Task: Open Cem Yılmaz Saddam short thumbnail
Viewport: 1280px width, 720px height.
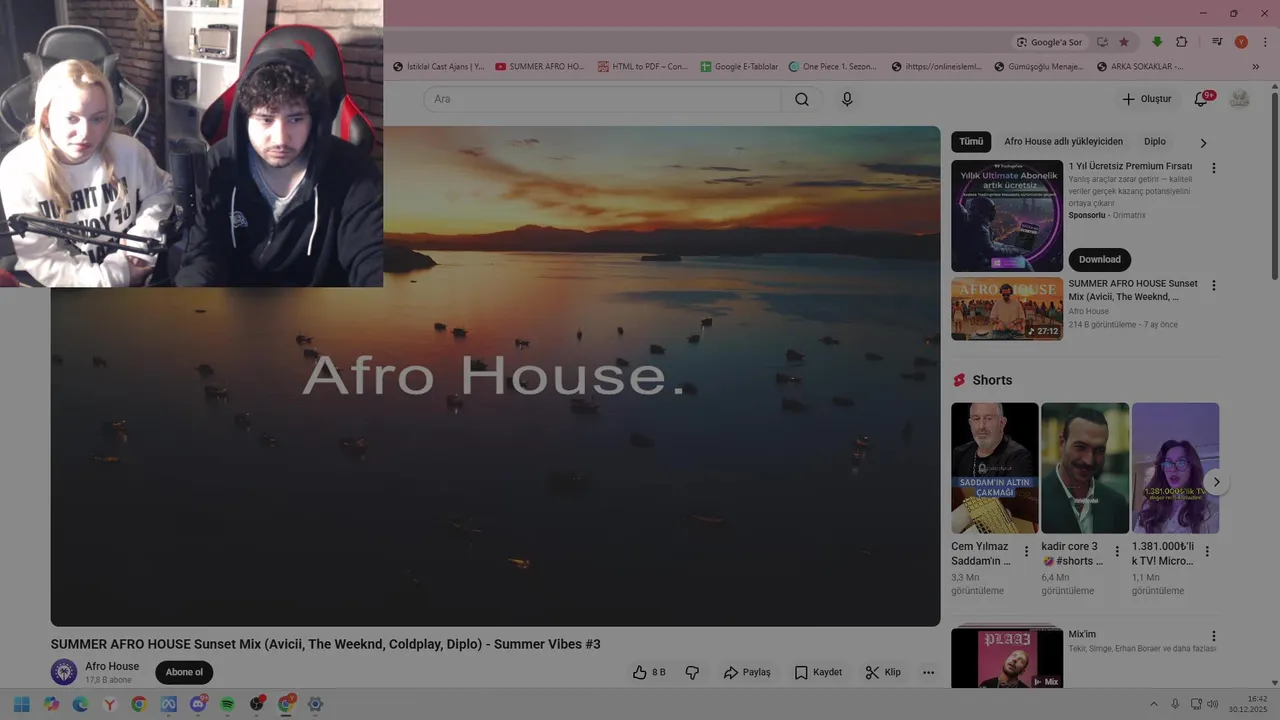Action: pos(994,468)
